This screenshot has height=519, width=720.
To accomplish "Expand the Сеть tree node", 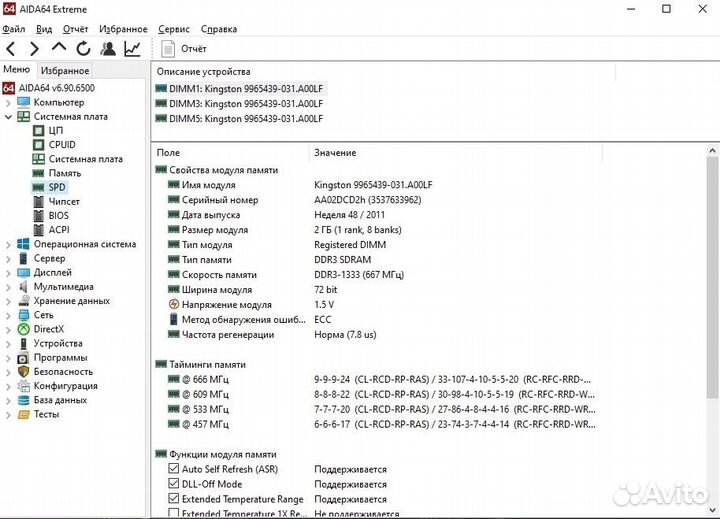I will tap(8, 316).
